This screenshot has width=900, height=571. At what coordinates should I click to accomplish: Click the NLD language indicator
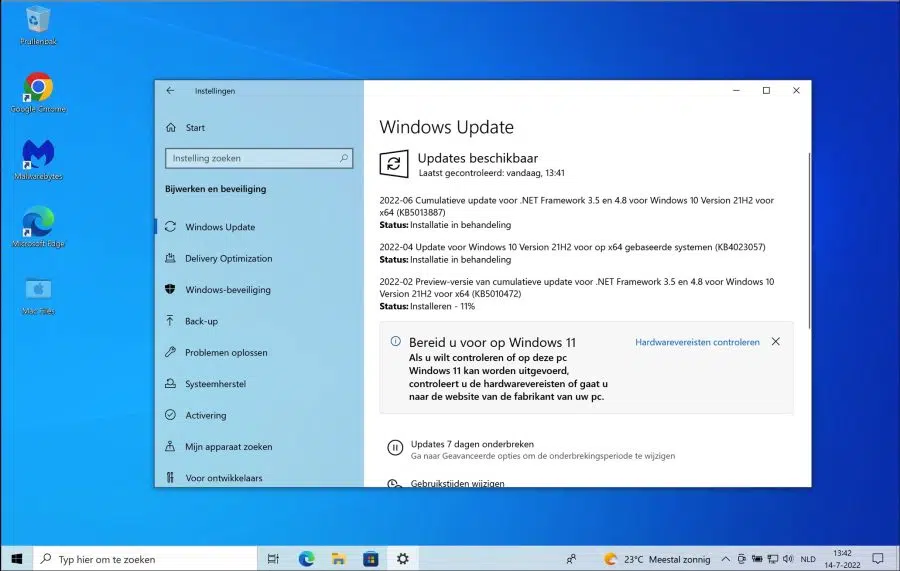coord(808,559)
